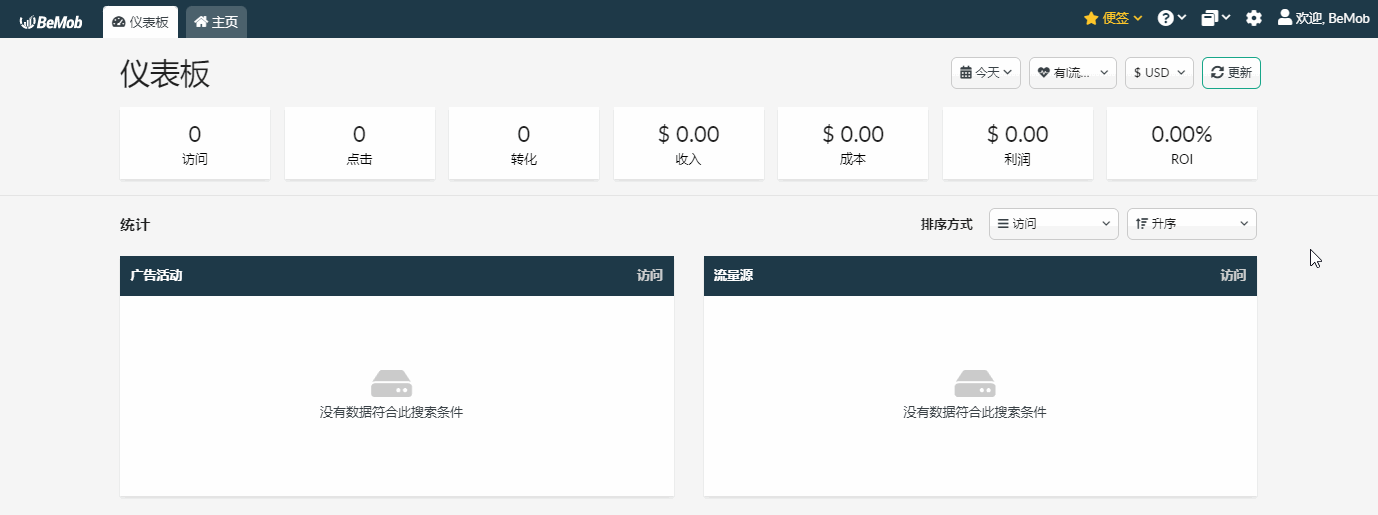Open the 有流量 traffic filter dropdown
Viewport: 1378px width, 515px height.
coord(1072,73)
